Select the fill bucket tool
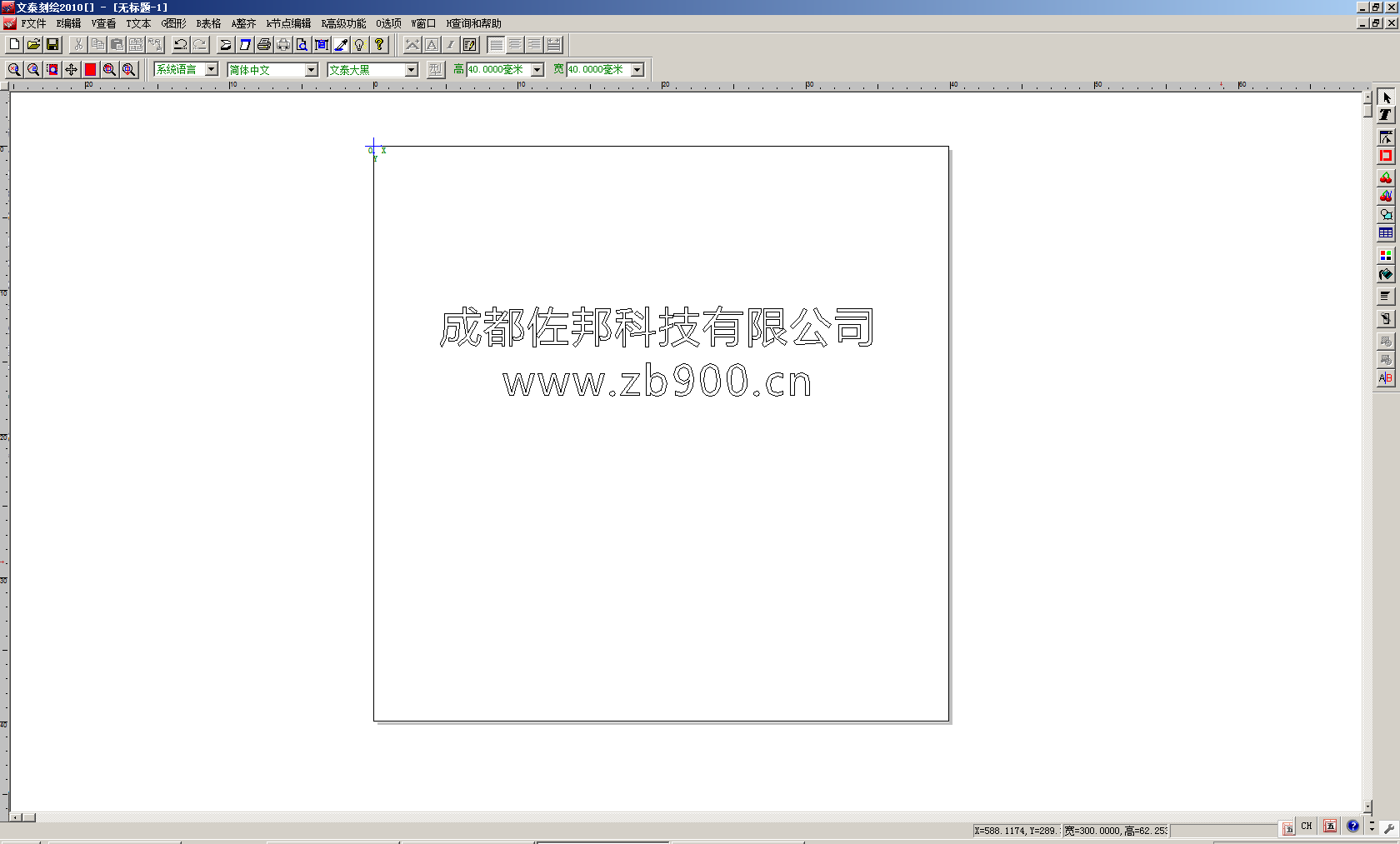 click(1386, 275)
